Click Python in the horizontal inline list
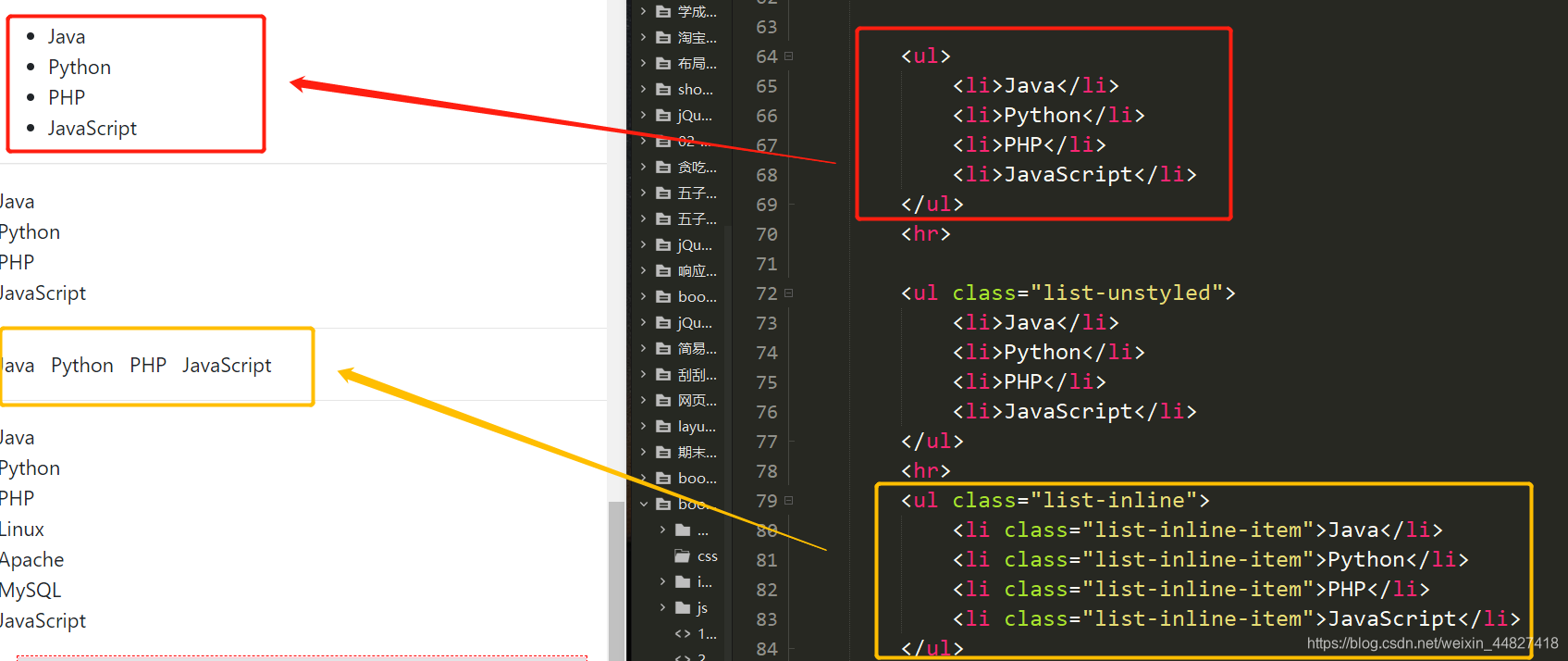Viewport: 1568px width, 661px height. pos(82,366)
